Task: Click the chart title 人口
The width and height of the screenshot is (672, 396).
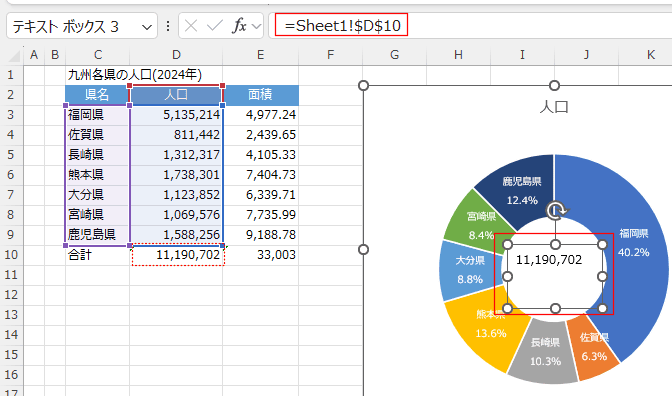Action: pyautogui.click(x=554, y=107)
